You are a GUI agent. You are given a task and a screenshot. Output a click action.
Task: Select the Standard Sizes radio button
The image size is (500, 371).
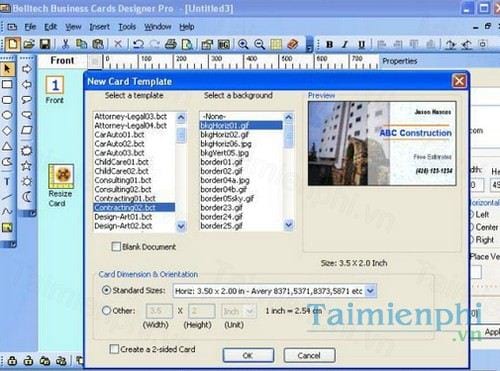[106, 290]
